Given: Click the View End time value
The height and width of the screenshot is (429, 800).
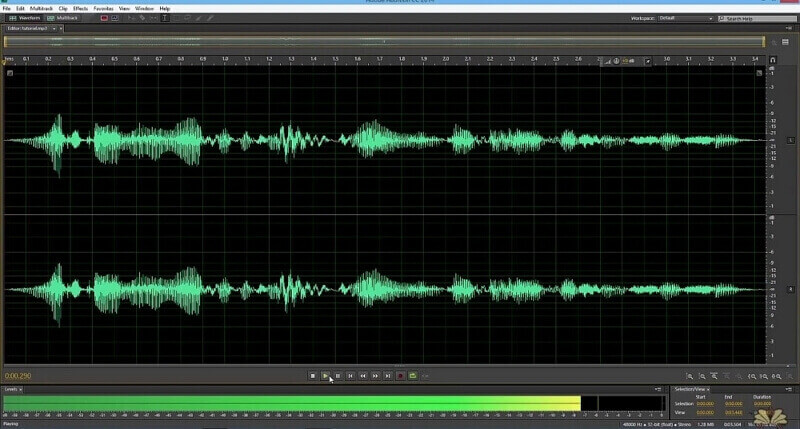Looking at the screenshot, I should [x=734, y=412].
